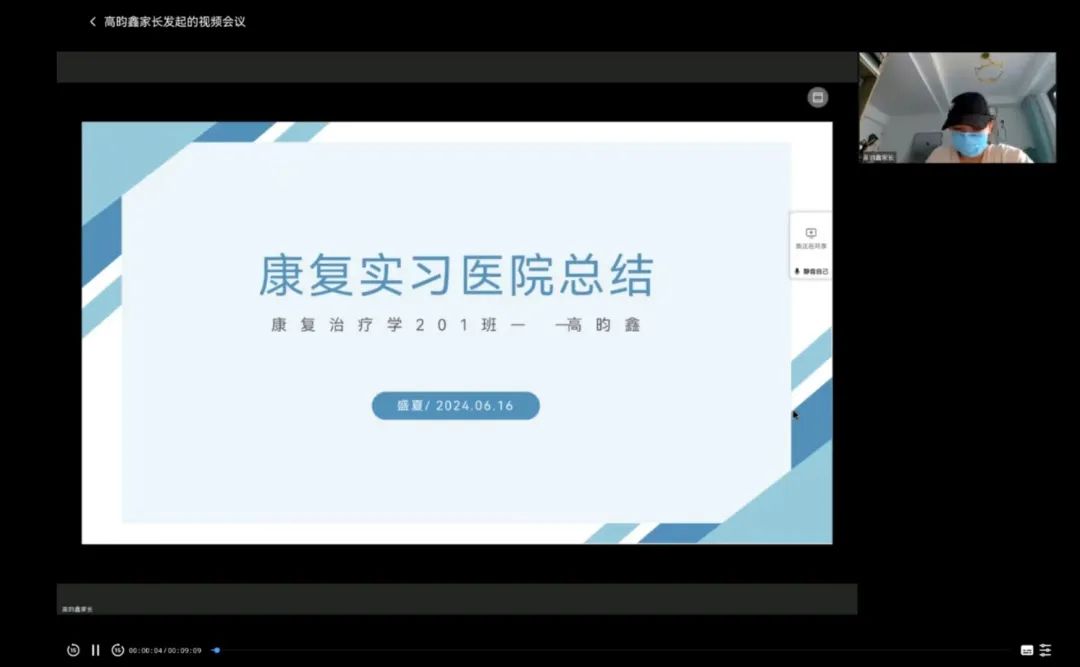Image resolution: width=1080 pixels, height=667 pixels.
Task: Pause the meeting recording
Action: (96, 650)
